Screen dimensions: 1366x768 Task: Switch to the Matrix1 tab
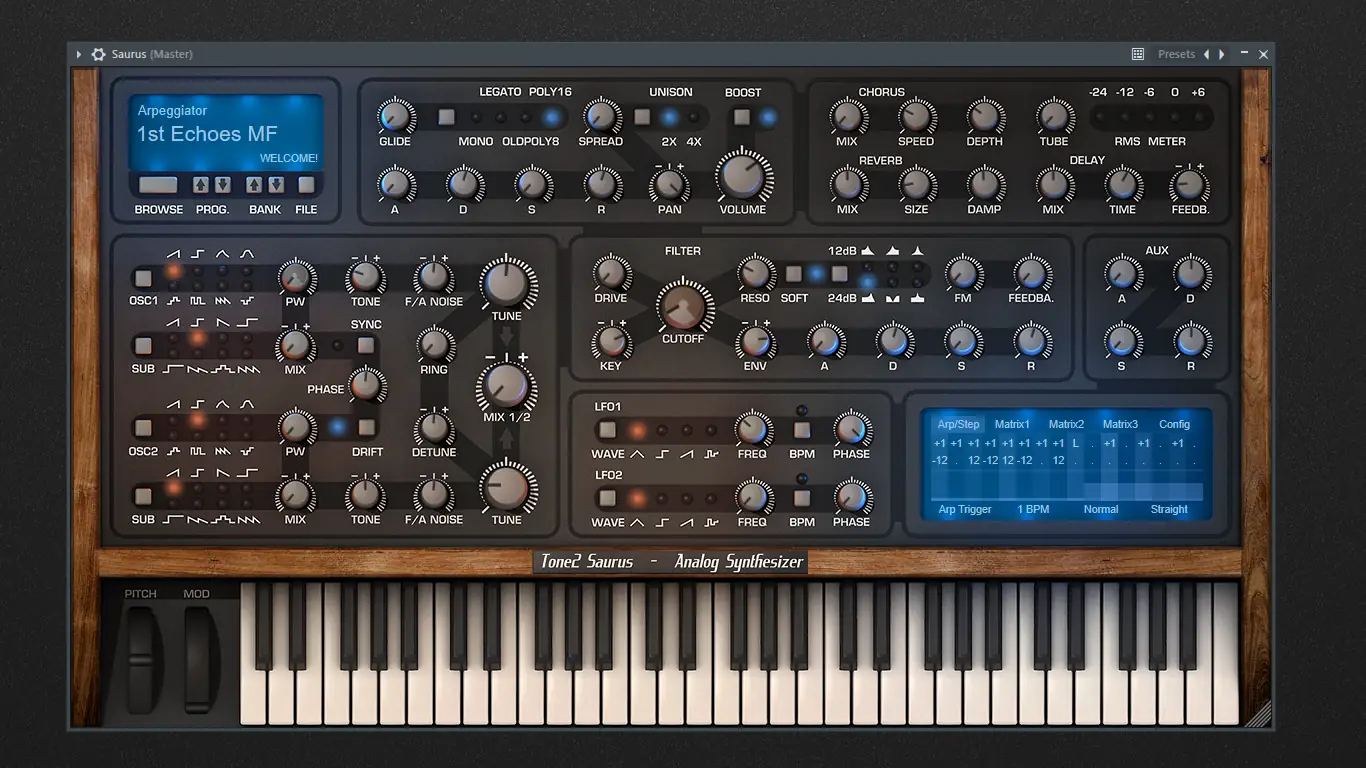point(1012,424)
